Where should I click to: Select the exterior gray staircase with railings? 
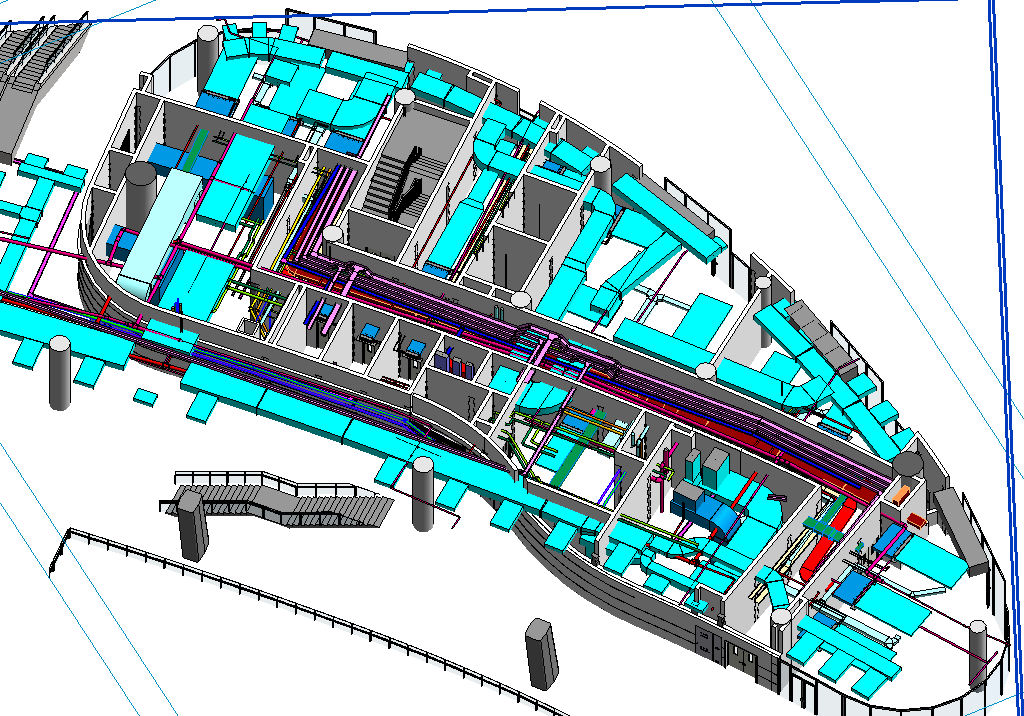[278, 498]
